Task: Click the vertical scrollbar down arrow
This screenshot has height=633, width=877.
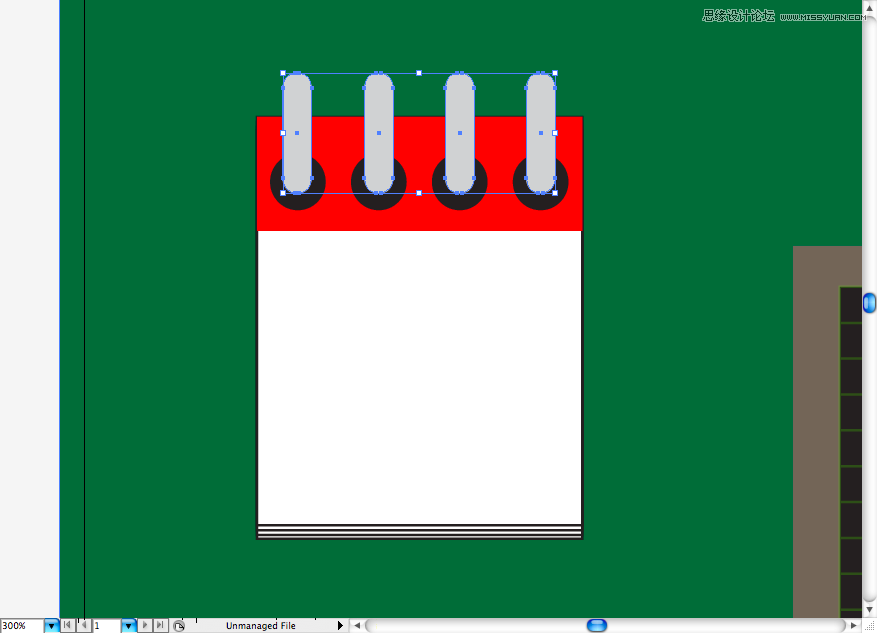Action: (869, 610)
